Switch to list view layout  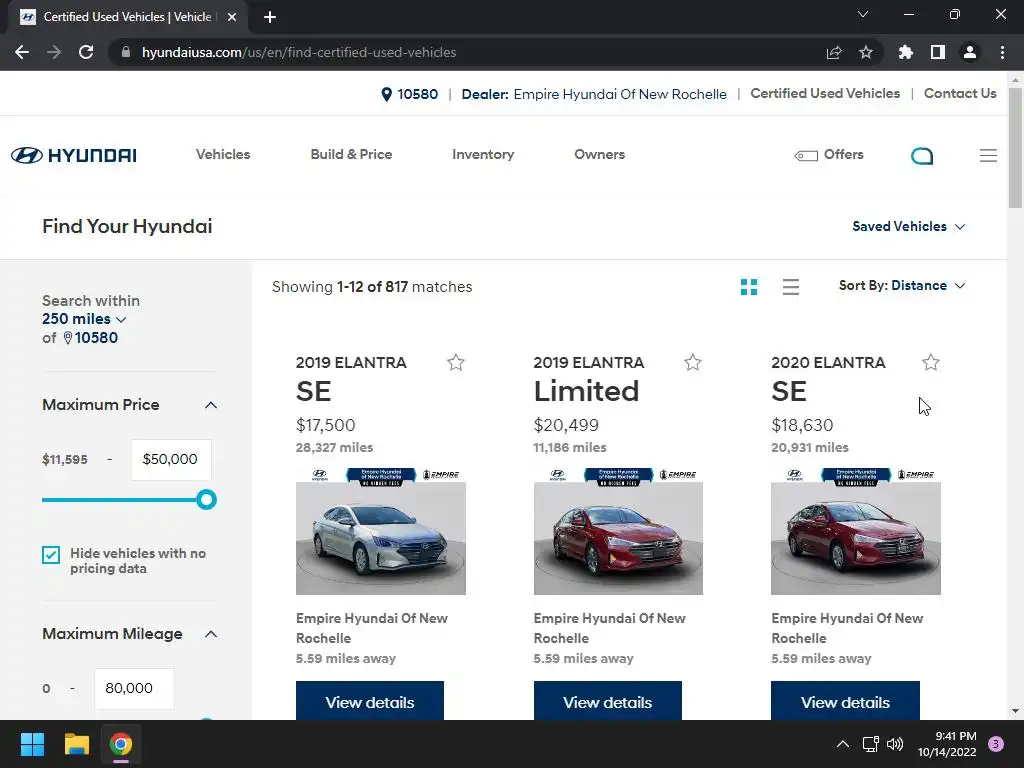791,287
